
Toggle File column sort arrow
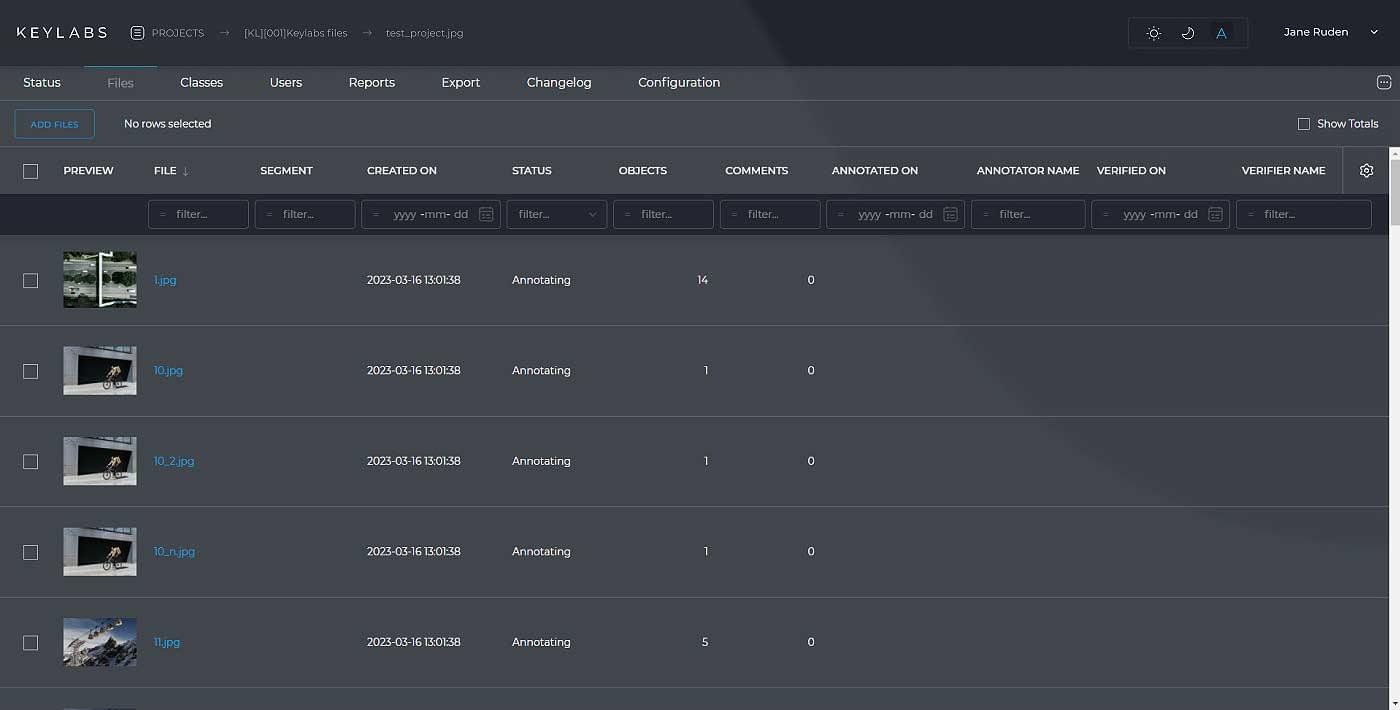coord(185,171)
